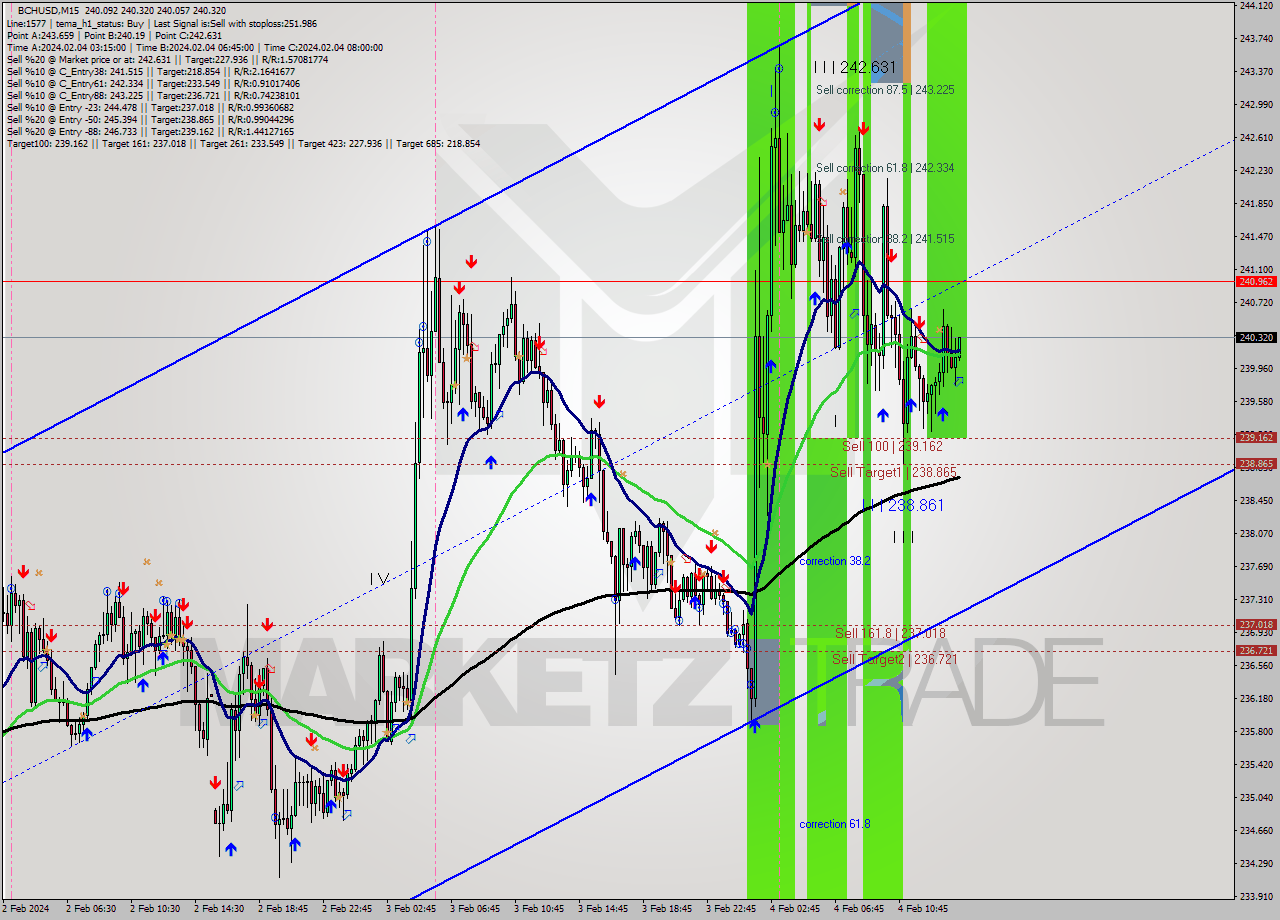Click the blue 'correction 61.8' label
Image resolution: width=1280 pixels, height=920 pixels.
(x=834, y=824)
